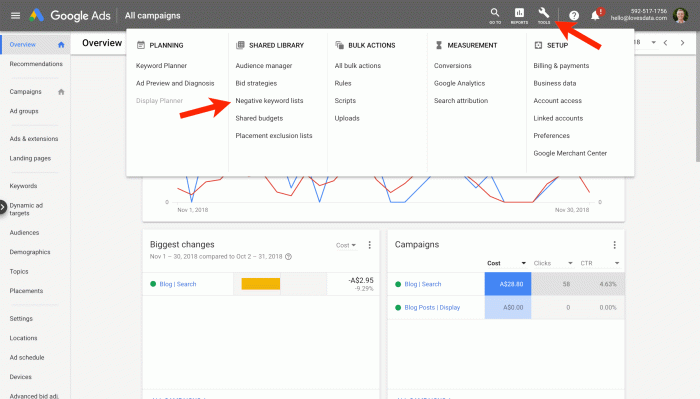Click help icon beside date comparison text

pos(288,257)
